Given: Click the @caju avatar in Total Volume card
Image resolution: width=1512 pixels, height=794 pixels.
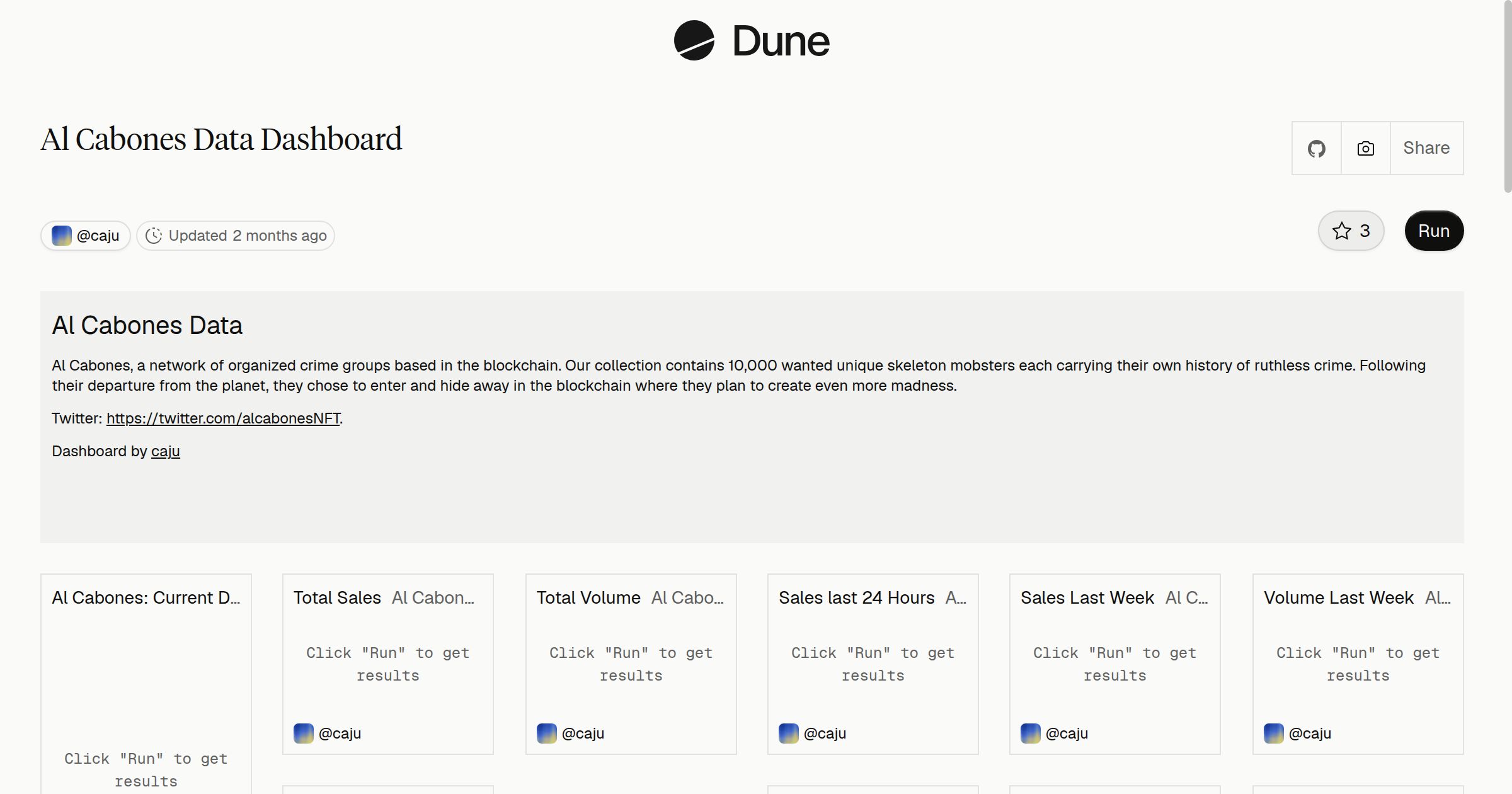Looking at the screenshot, I should (547, 734).
